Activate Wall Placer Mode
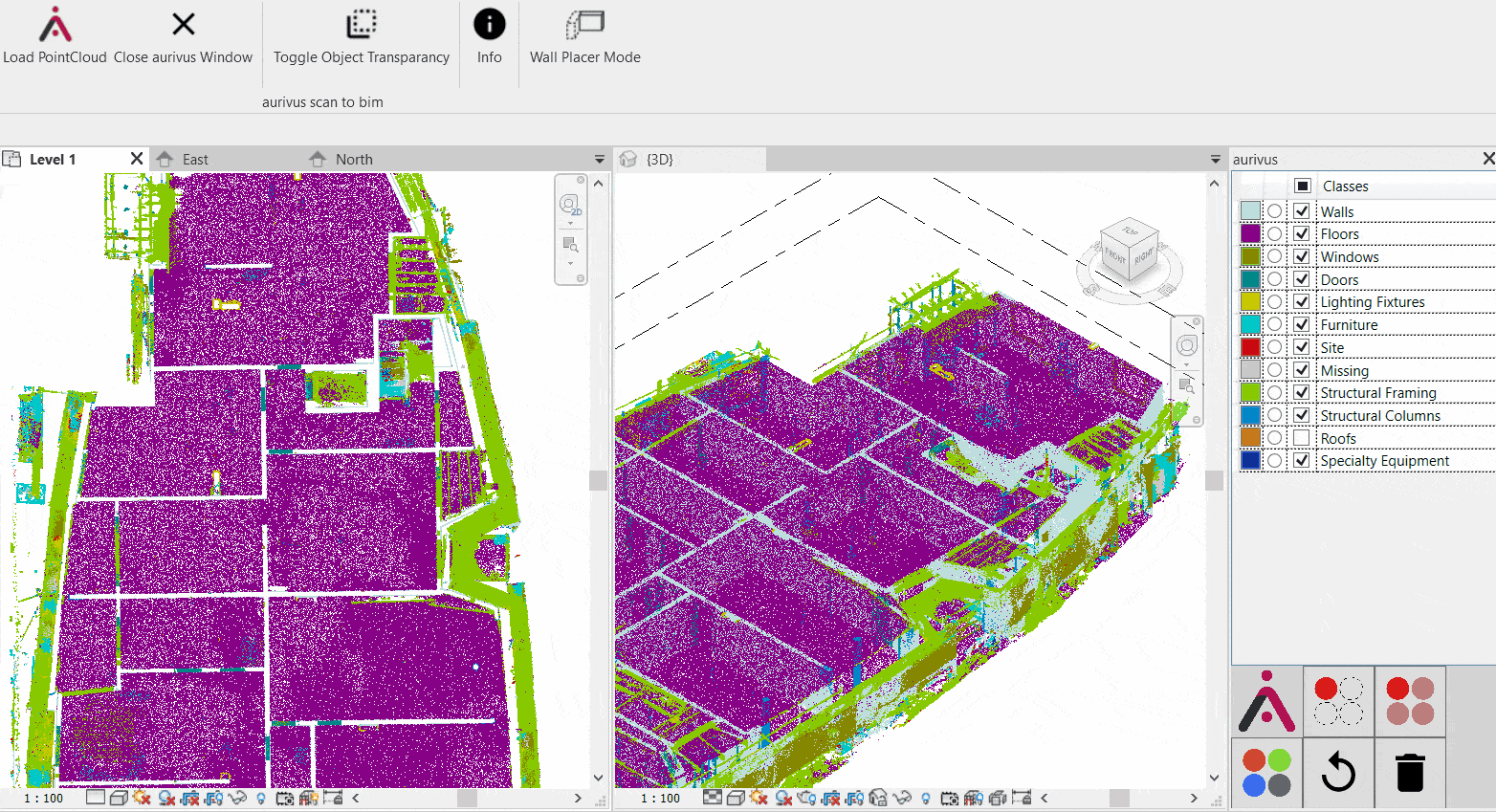The width and height of the screenshot is (1496, 812). 584,26
